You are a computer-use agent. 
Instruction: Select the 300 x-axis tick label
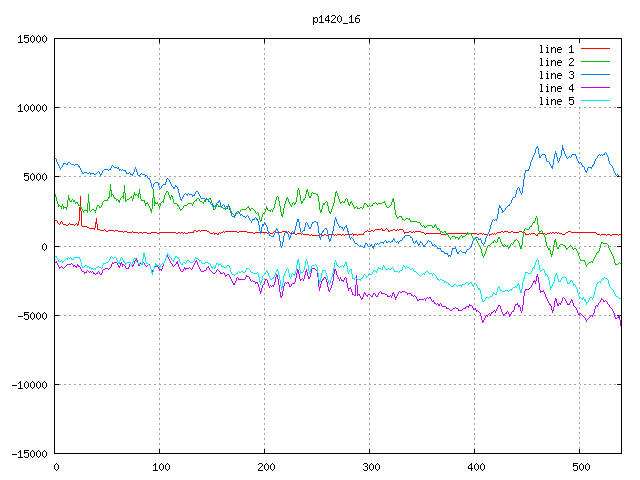[370, 467]
